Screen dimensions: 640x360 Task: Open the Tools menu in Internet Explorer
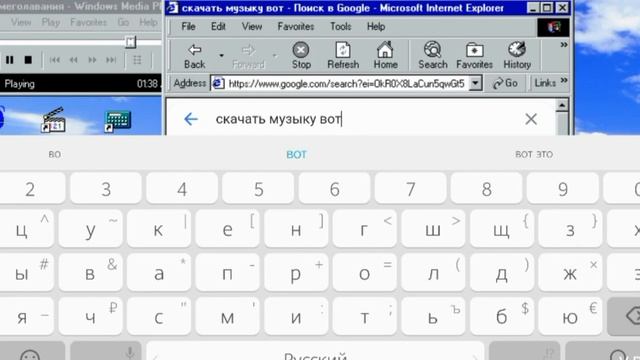pos(341,27)
